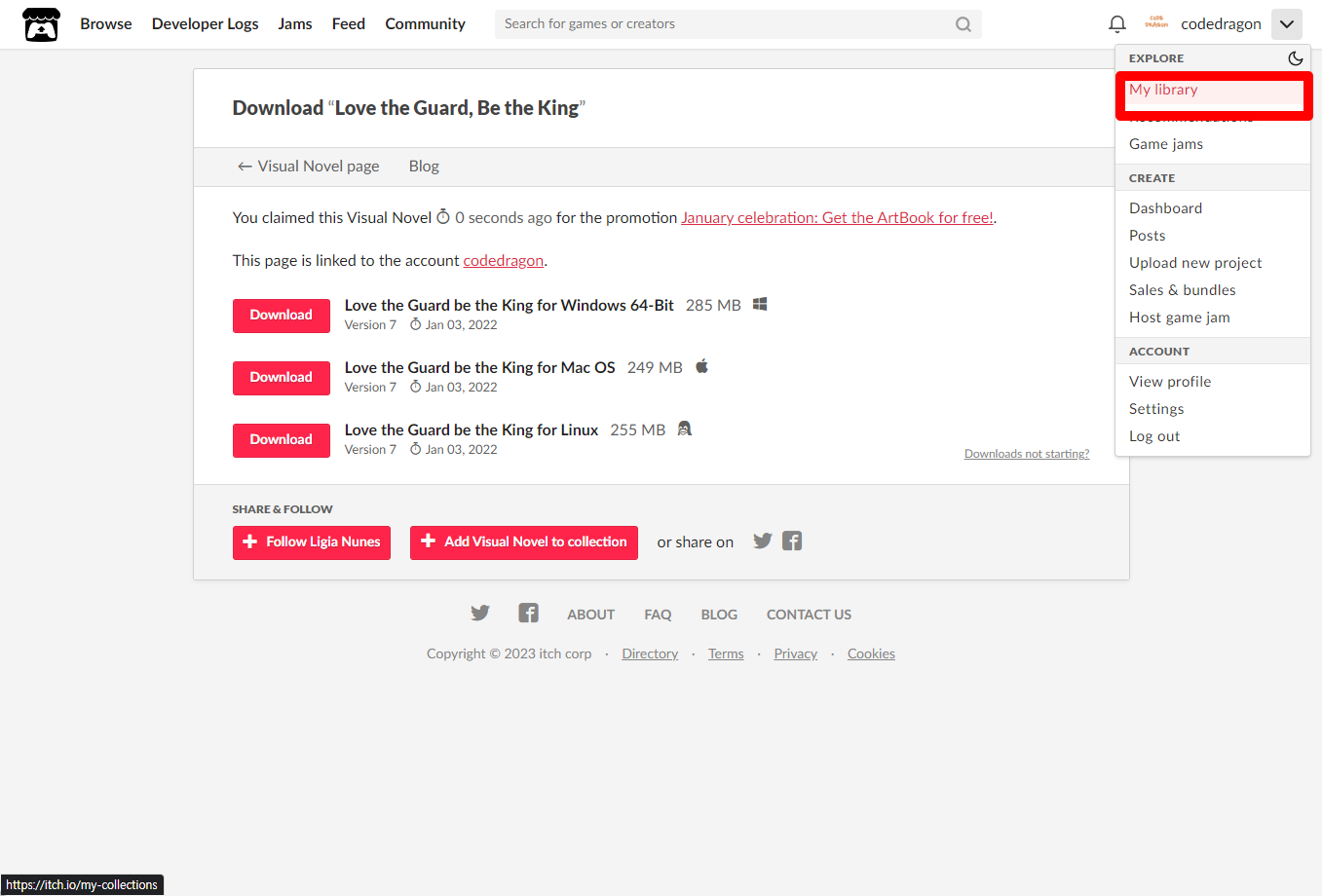Image resolution: width=1322 pixels, height=896 pixels.
Task: Go to Jams
Action: pos(295,23)
